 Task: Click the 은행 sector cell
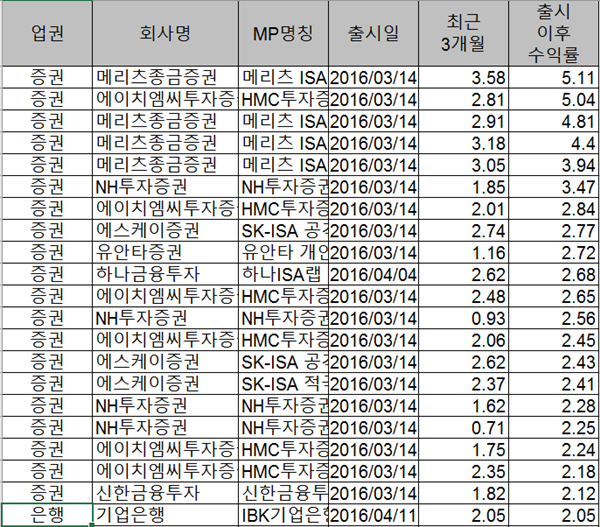pos(47,515)
